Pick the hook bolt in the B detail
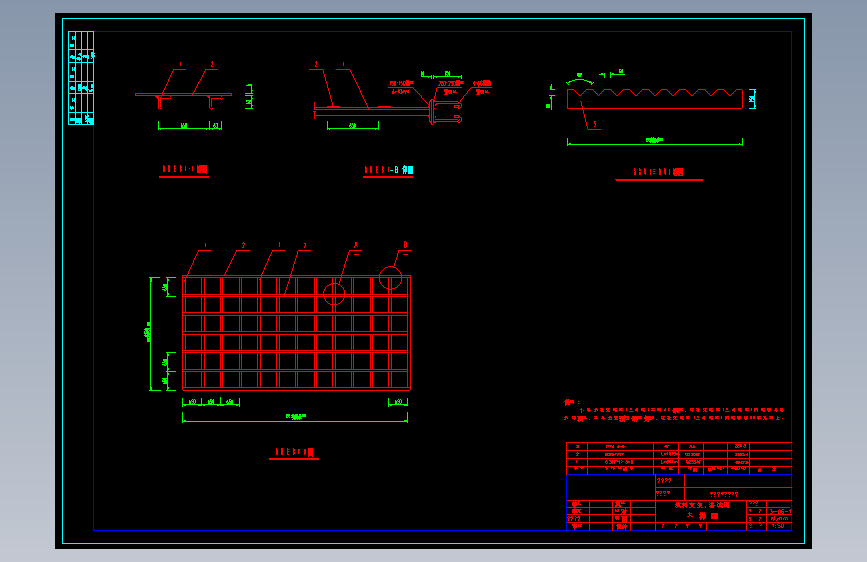 (x=446, y=111)
